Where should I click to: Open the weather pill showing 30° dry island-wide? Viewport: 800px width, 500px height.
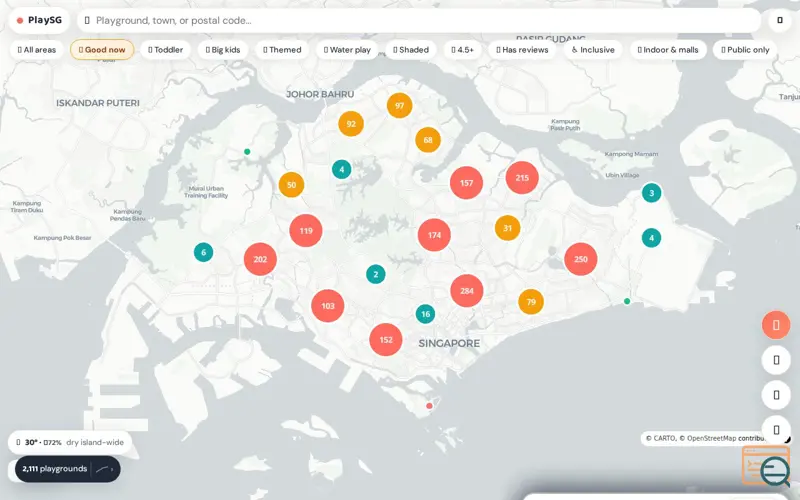point(70,442)
